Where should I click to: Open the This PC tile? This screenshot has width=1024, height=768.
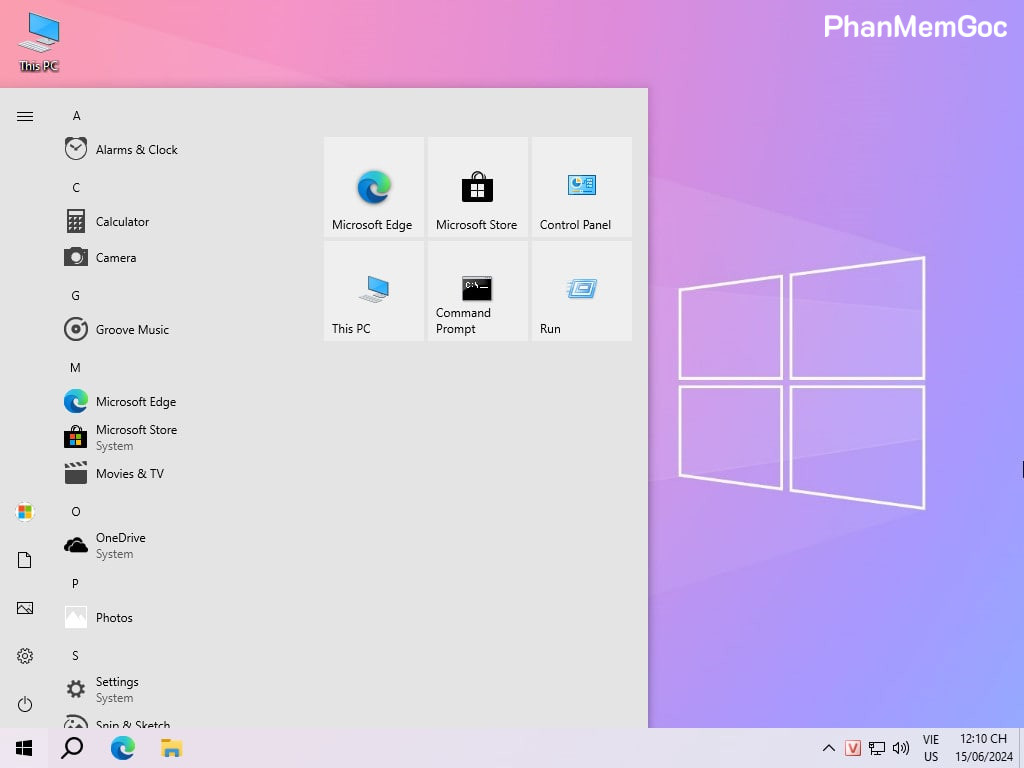374,291
